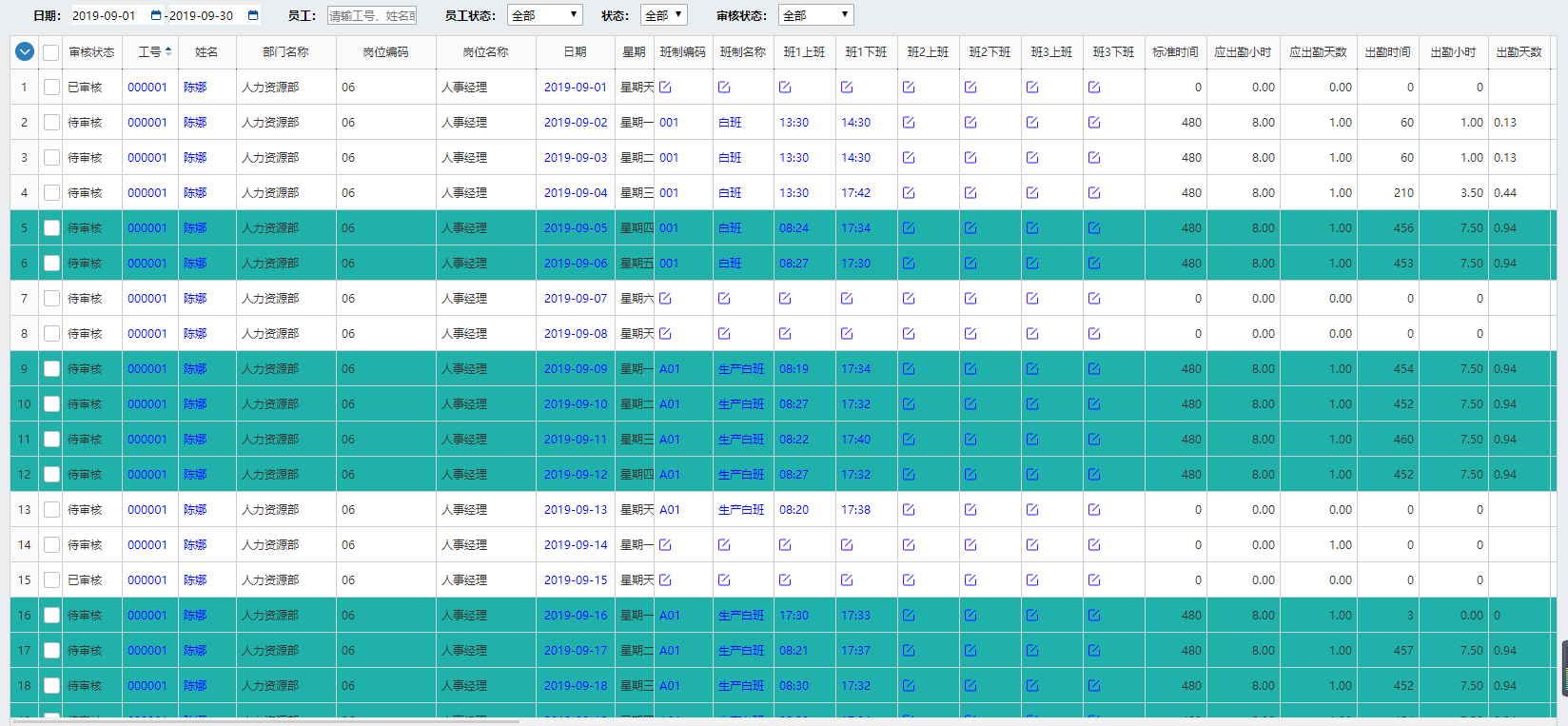This screenshot has height=726, width=1568.
Task: Open the 2019-09-04 date link
Action: [x=575, y=193]
